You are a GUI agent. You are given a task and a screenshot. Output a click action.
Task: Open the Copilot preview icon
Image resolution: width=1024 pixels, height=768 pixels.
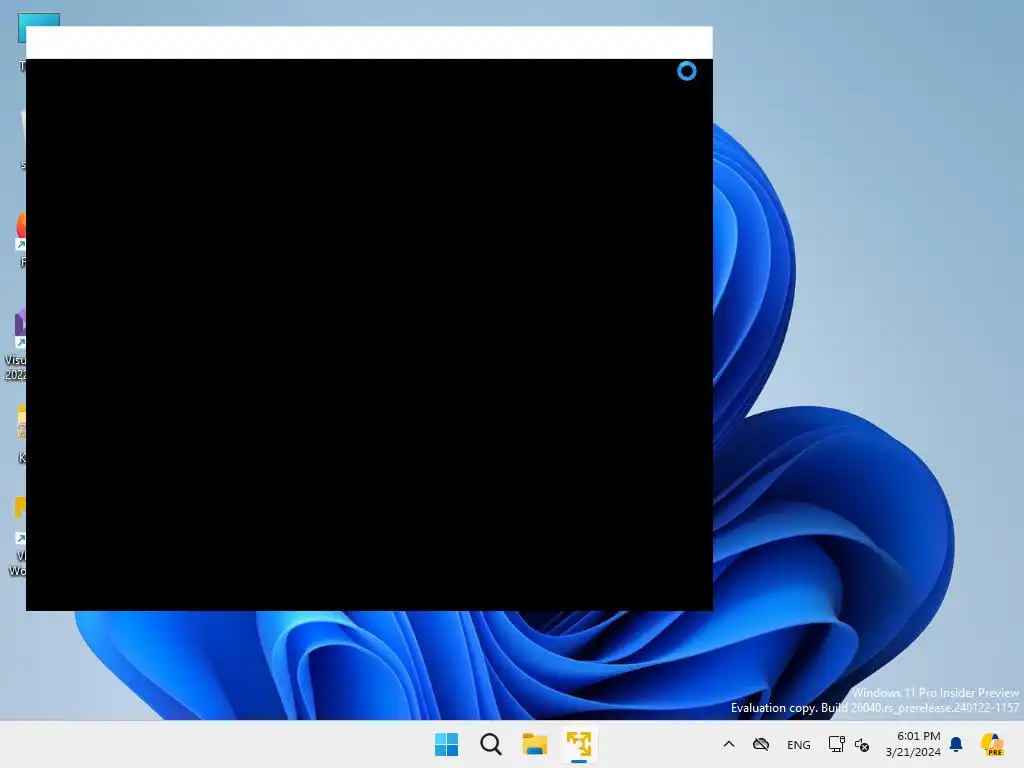tap(992, 744)
